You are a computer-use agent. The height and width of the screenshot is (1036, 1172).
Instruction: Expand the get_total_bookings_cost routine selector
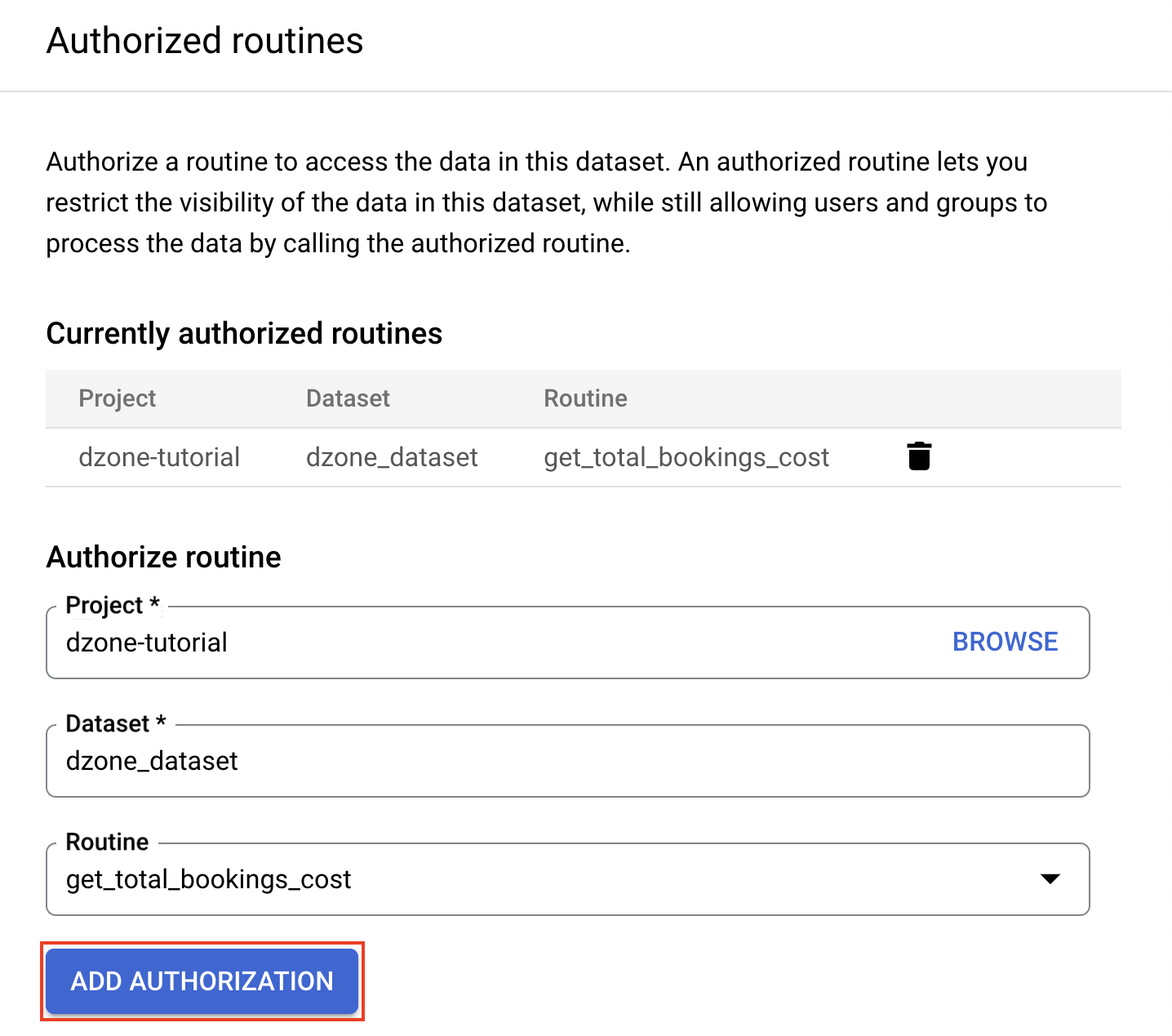point(1051,879)
